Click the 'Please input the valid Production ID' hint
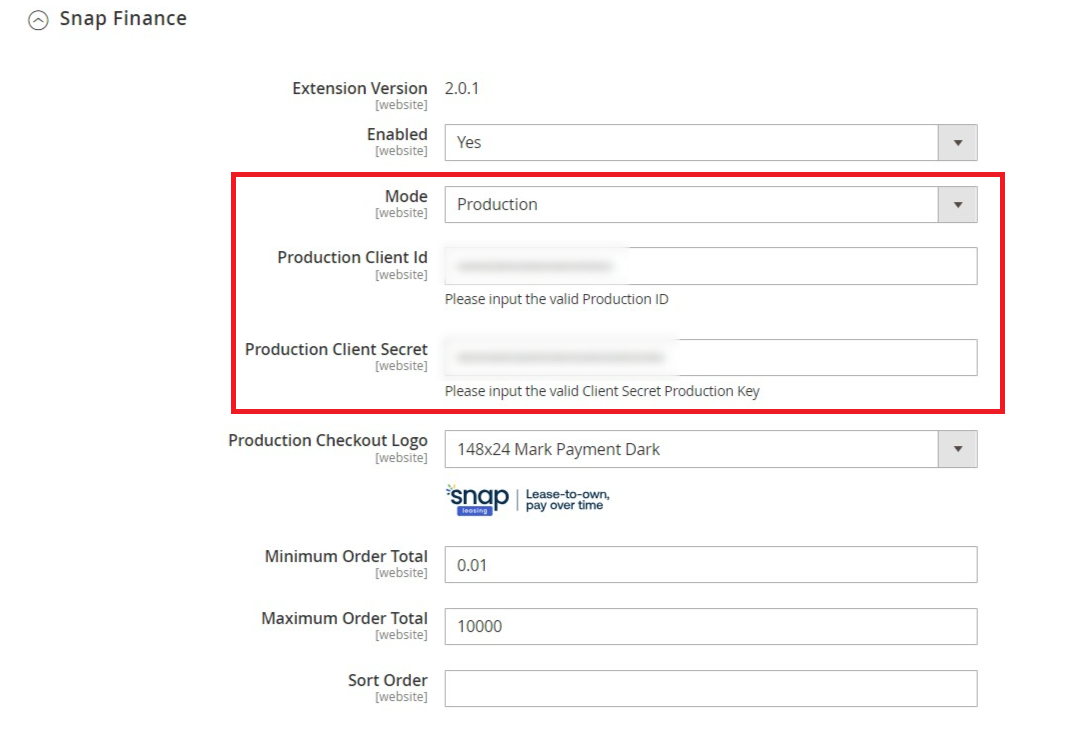Image resolution: width=1072 pixels, height=753 pixels. 557,299
